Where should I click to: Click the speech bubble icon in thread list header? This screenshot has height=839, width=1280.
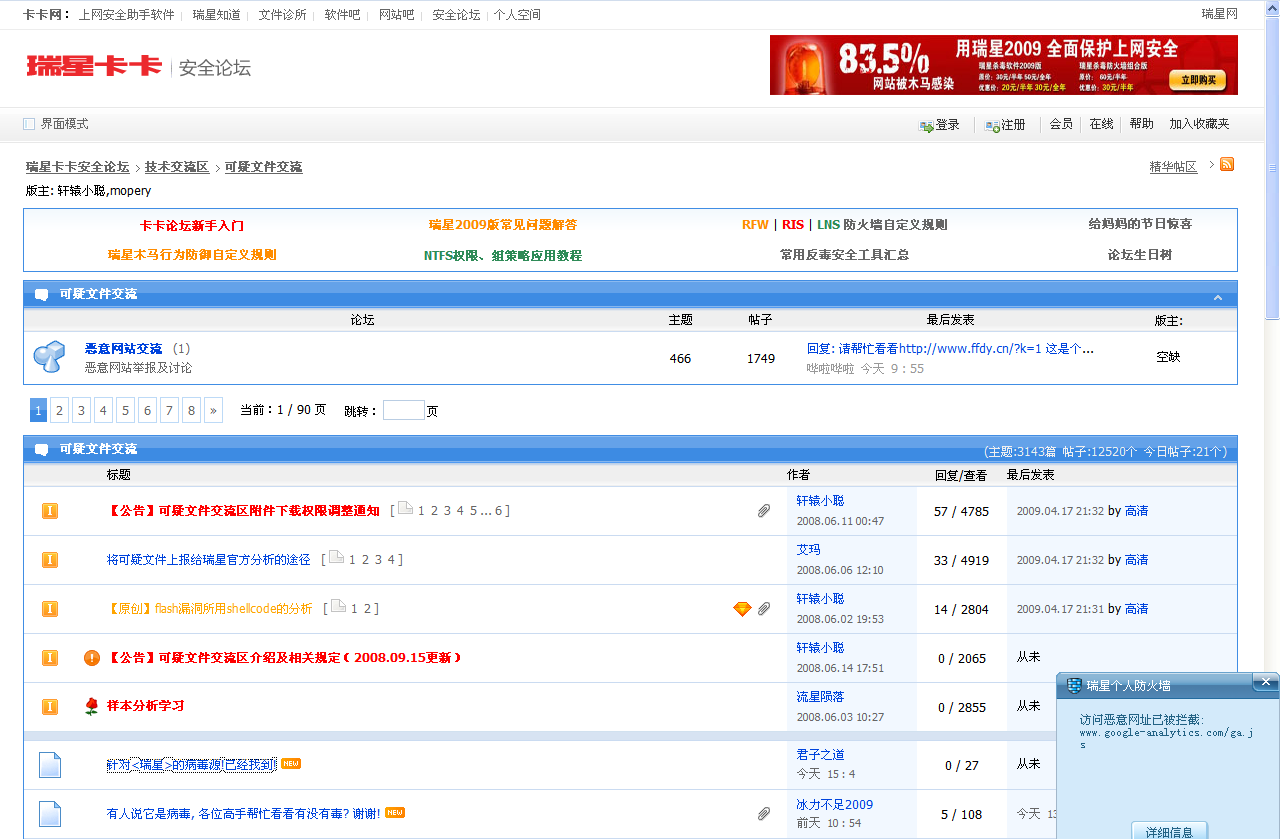tap(42, 450)
